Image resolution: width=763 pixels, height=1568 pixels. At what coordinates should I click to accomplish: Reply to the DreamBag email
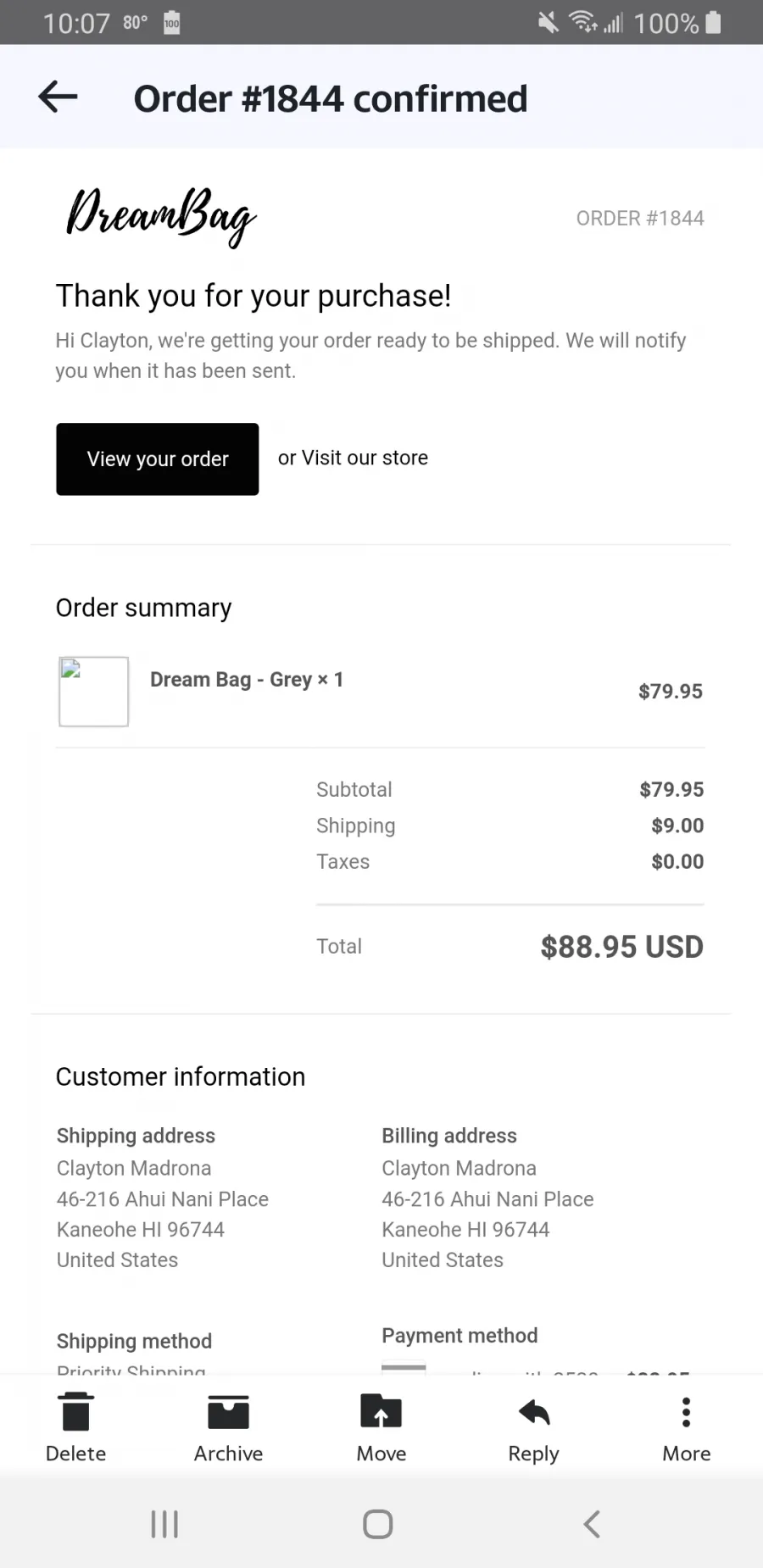[533, 1428]
